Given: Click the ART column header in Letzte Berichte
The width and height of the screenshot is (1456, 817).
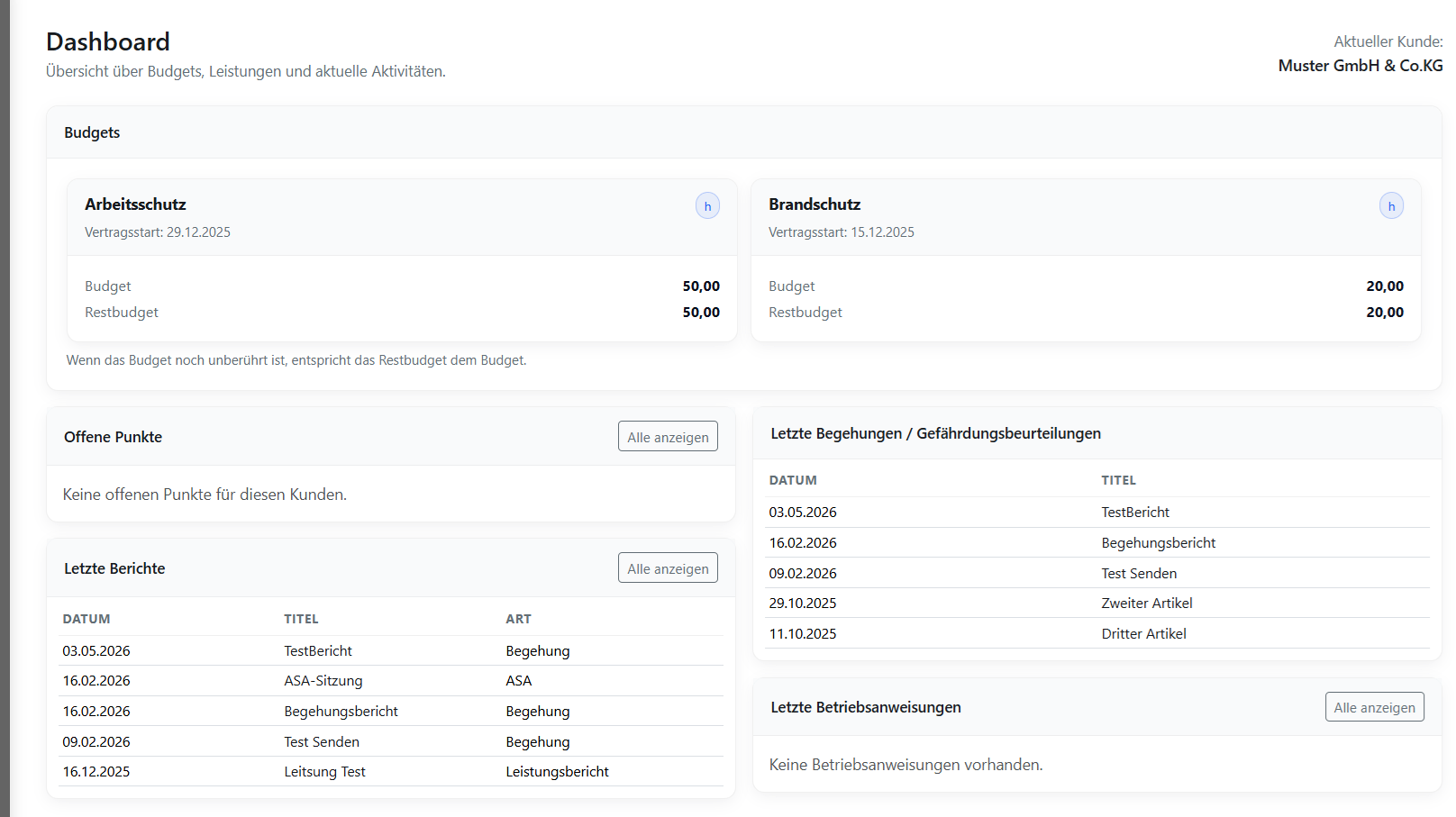Looking at the screenshot, I should 518,619.
